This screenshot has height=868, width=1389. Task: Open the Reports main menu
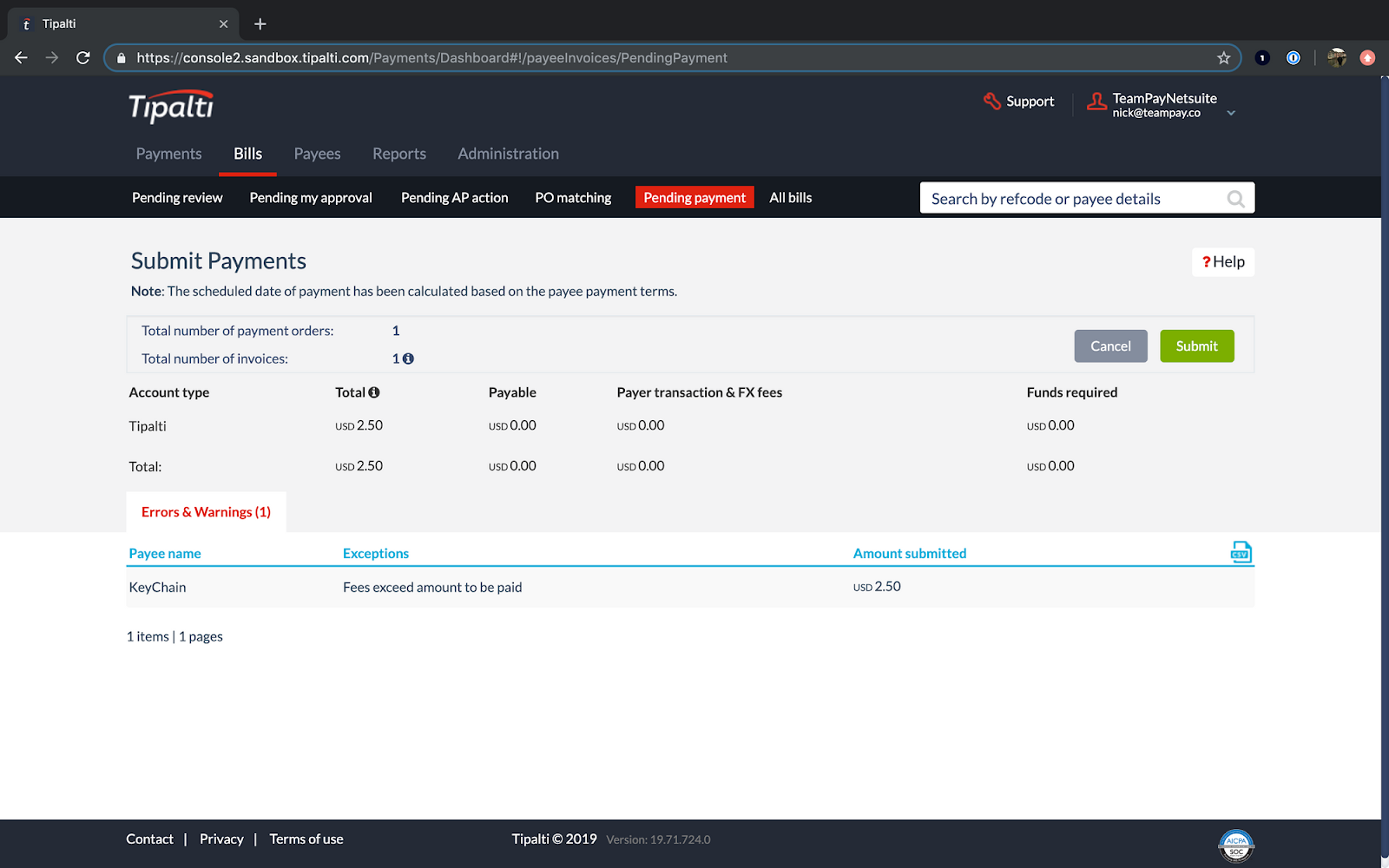(x=399, y=154)
